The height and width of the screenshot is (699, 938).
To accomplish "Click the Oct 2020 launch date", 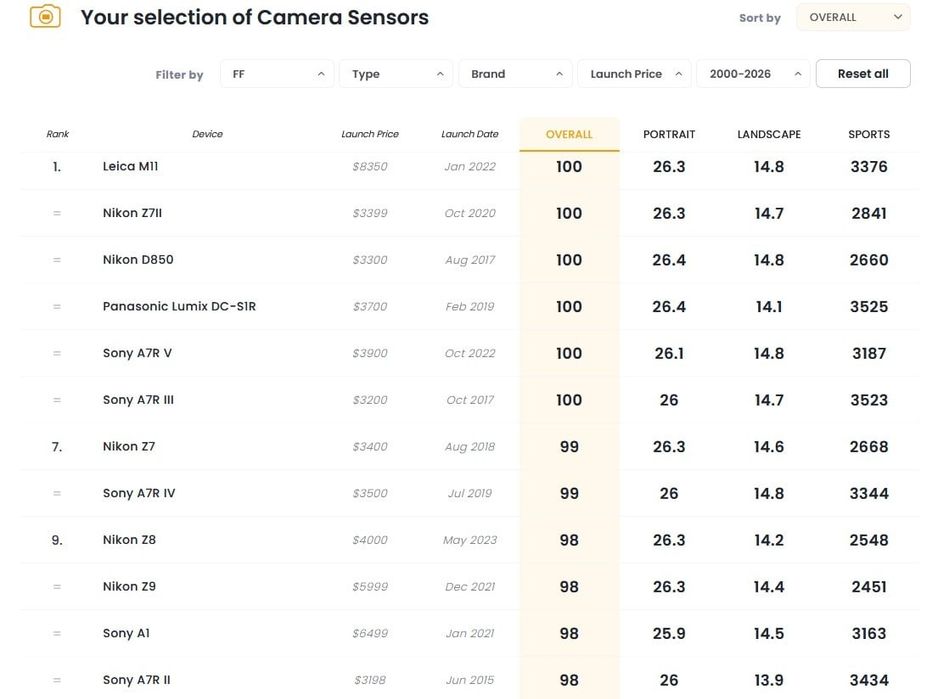I will (x=470, y=213).
